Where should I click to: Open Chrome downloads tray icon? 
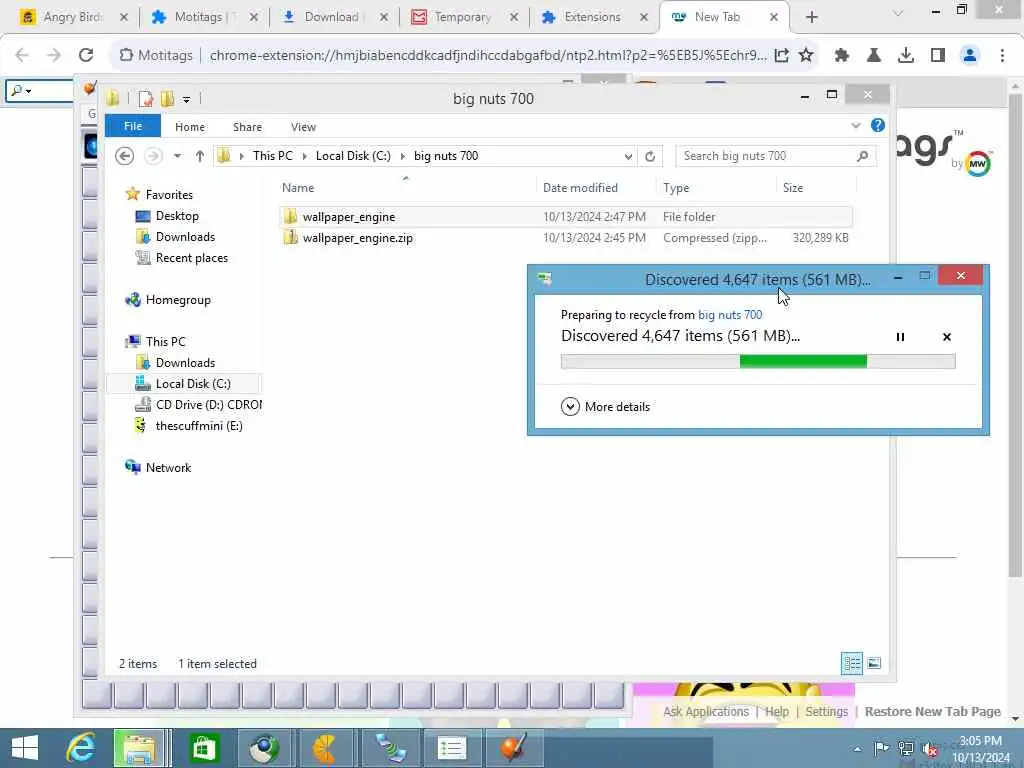pos(905,56)
